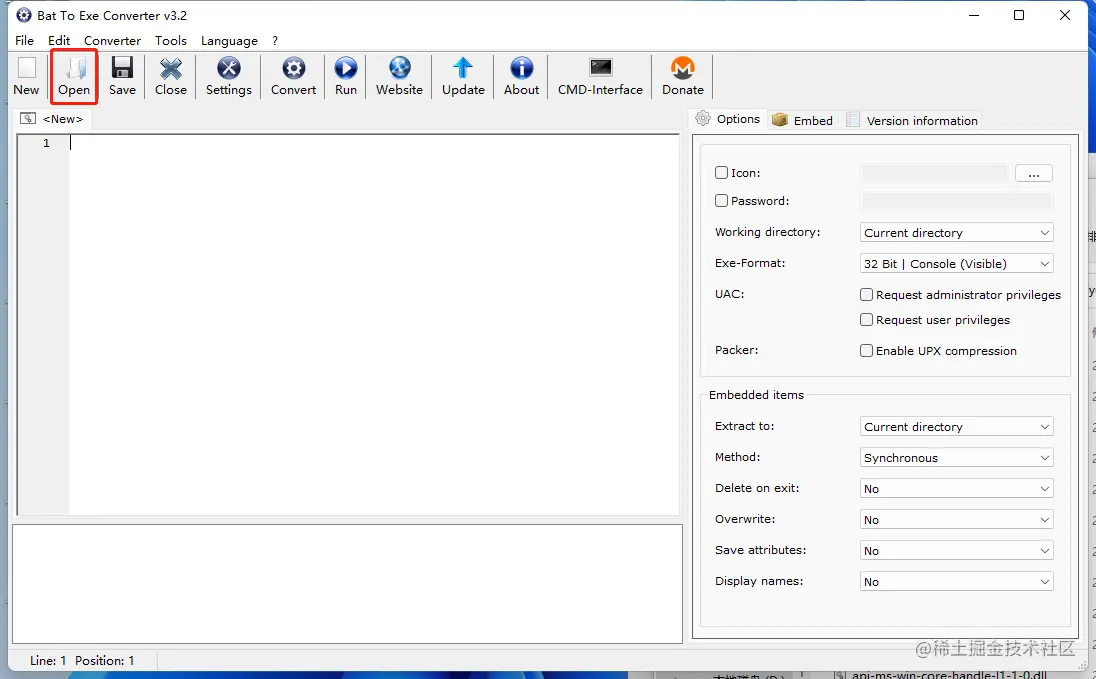The height and width of the screenshot is (679, 1096).
Task: Open the Converter menu
Action: click(113, 41)
